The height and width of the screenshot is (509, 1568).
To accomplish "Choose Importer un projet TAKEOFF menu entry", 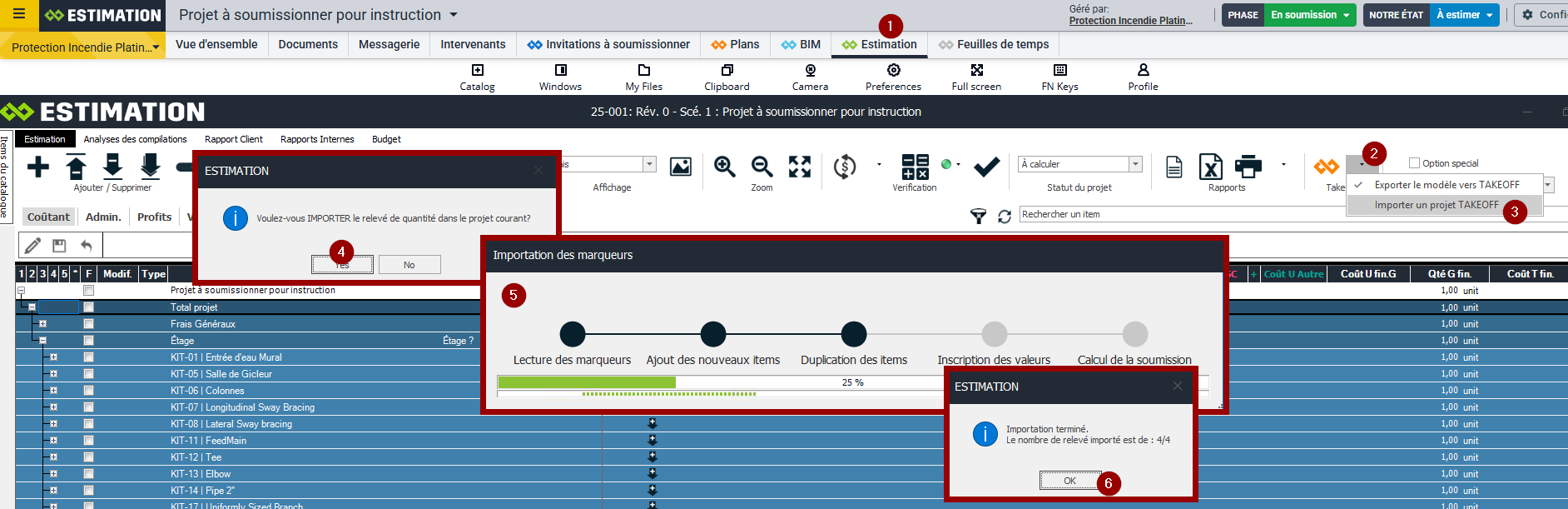I will [1436, 205].
